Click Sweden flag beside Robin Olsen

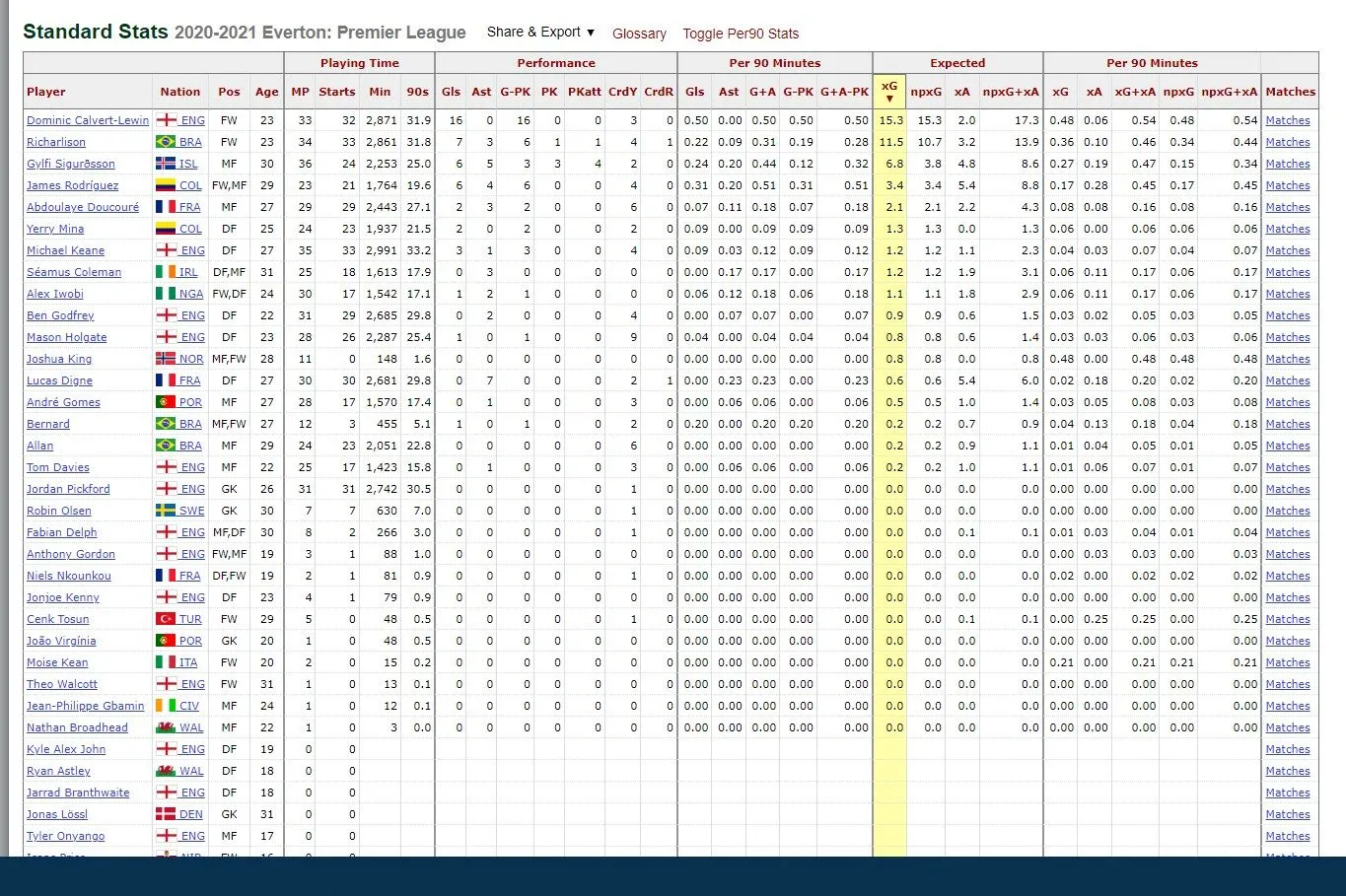click(166, 511)
